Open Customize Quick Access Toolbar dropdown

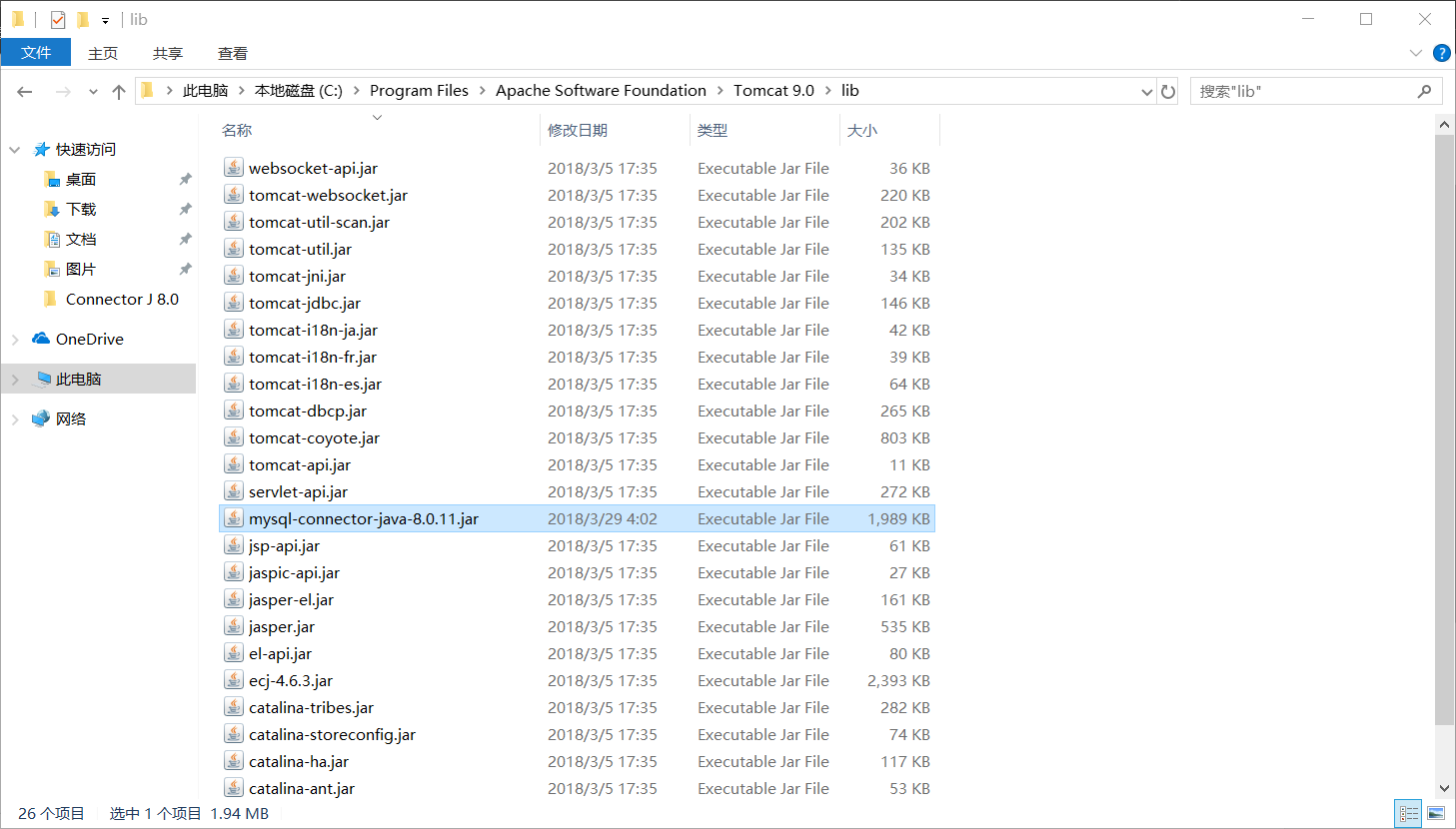105,20
